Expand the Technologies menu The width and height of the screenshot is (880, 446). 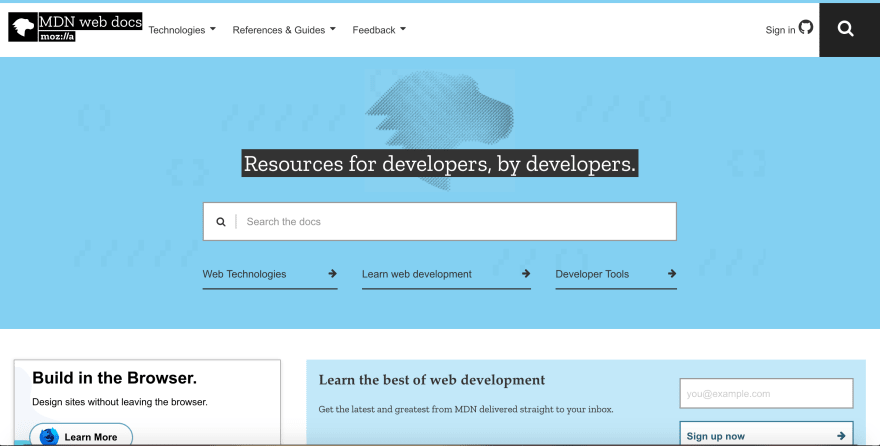pos(182,30)
